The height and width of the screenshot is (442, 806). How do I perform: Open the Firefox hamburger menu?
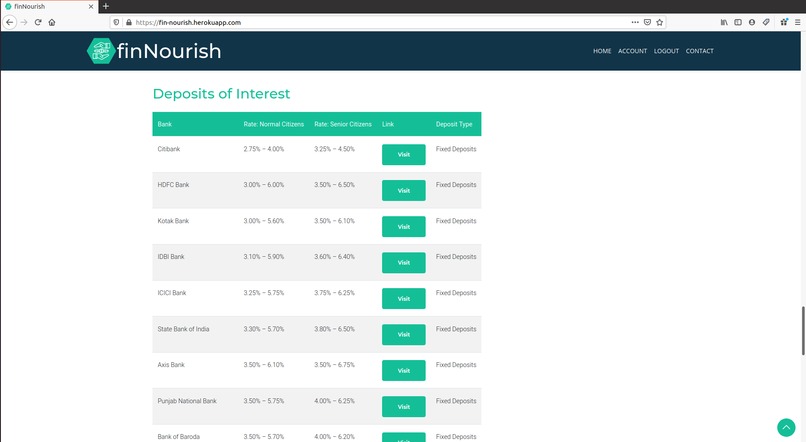click(797, 22)
